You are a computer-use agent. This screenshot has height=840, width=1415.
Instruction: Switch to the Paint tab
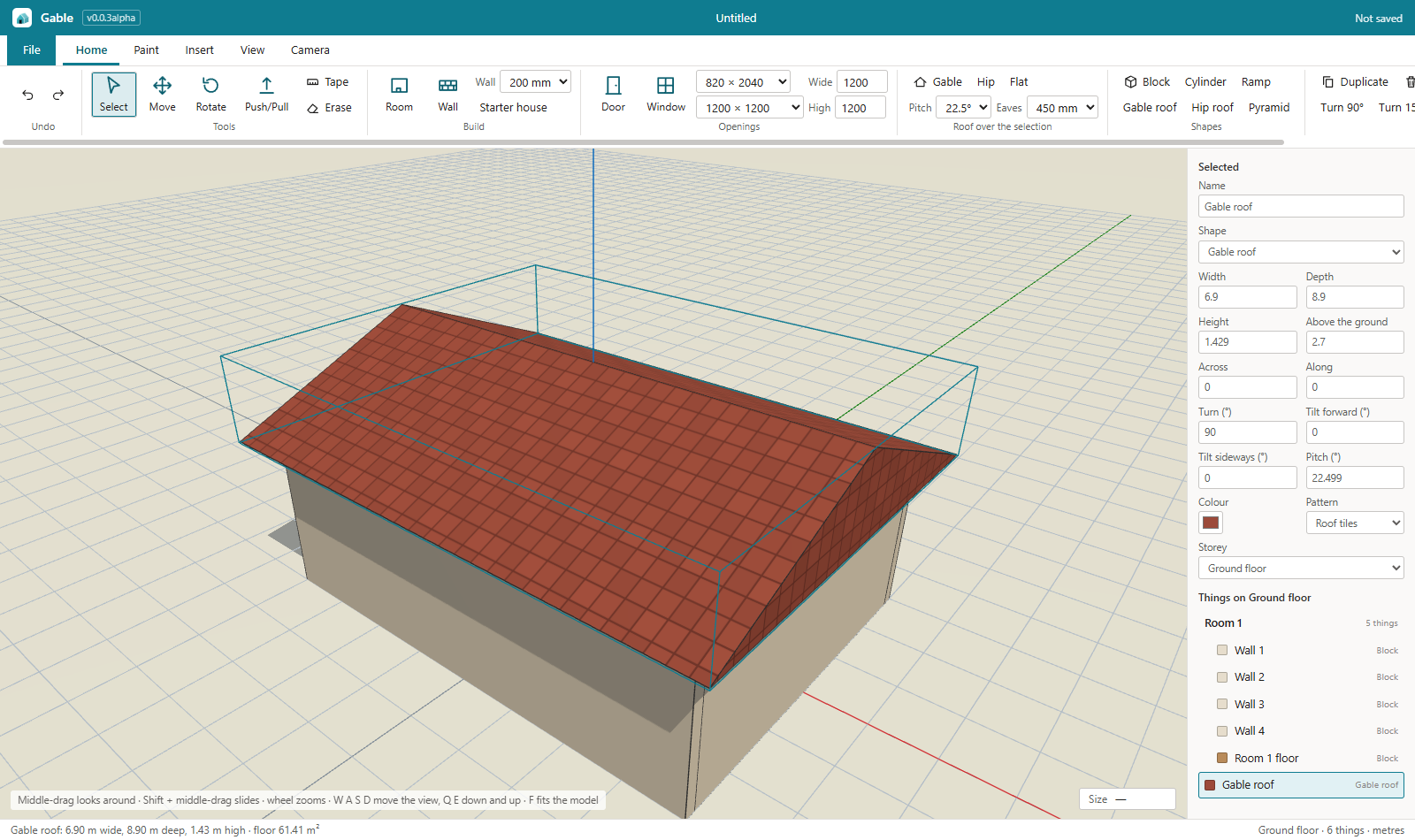147,50
